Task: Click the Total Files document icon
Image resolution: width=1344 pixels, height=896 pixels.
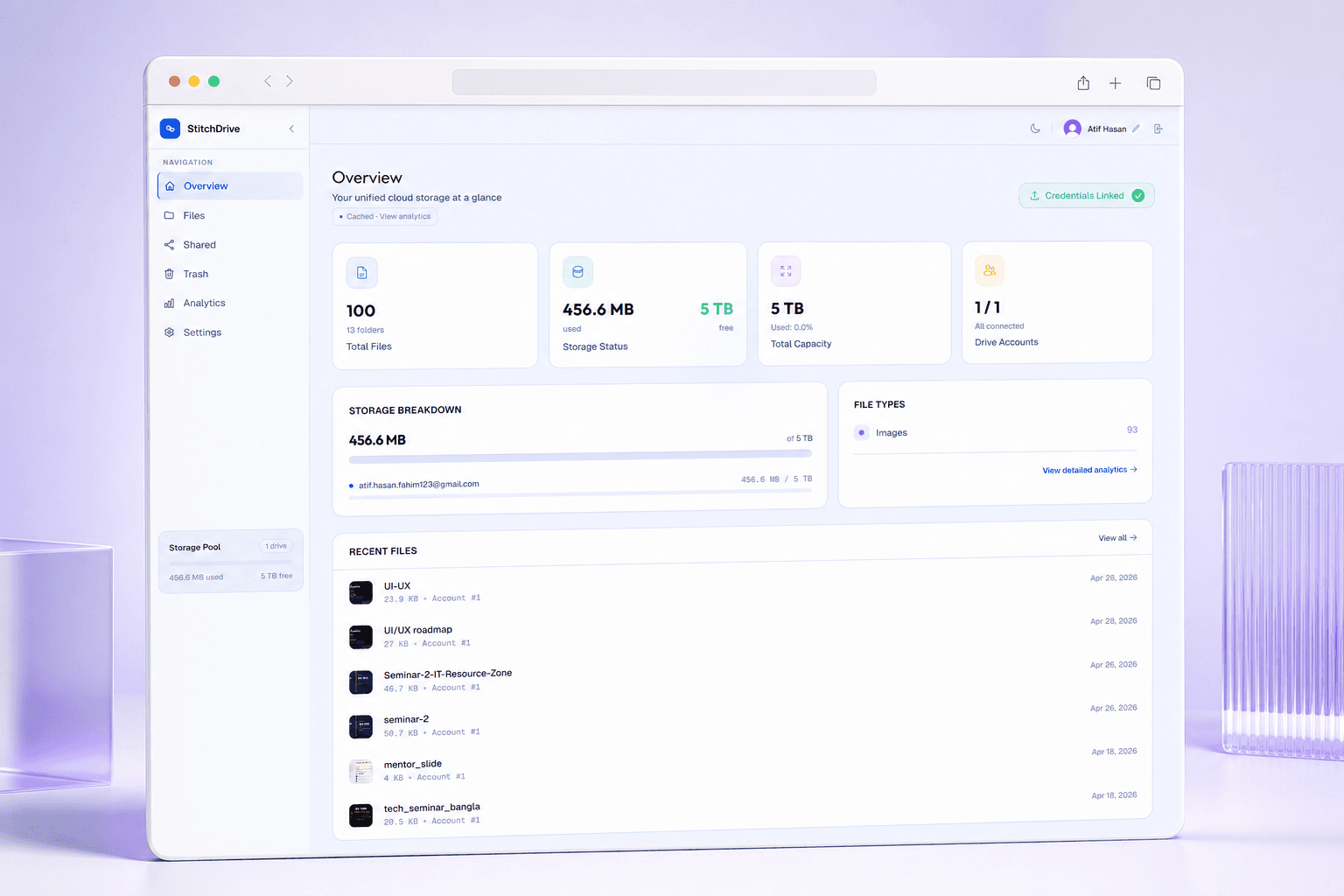Action: click(362, 273)
